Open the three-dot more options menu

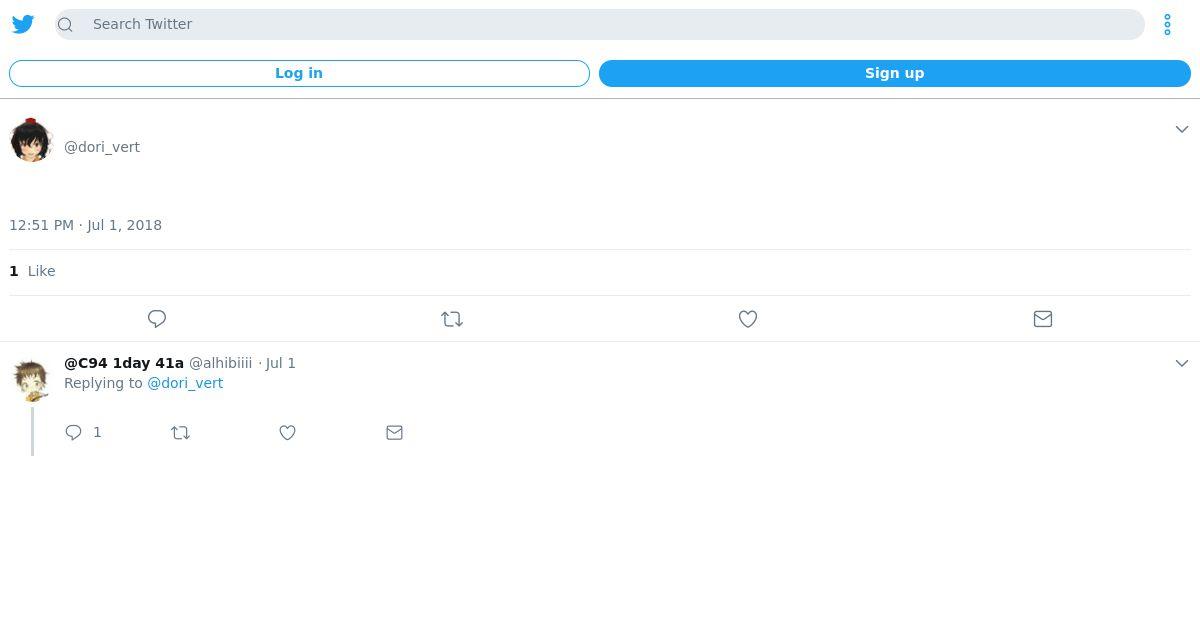pos(1167,24)
